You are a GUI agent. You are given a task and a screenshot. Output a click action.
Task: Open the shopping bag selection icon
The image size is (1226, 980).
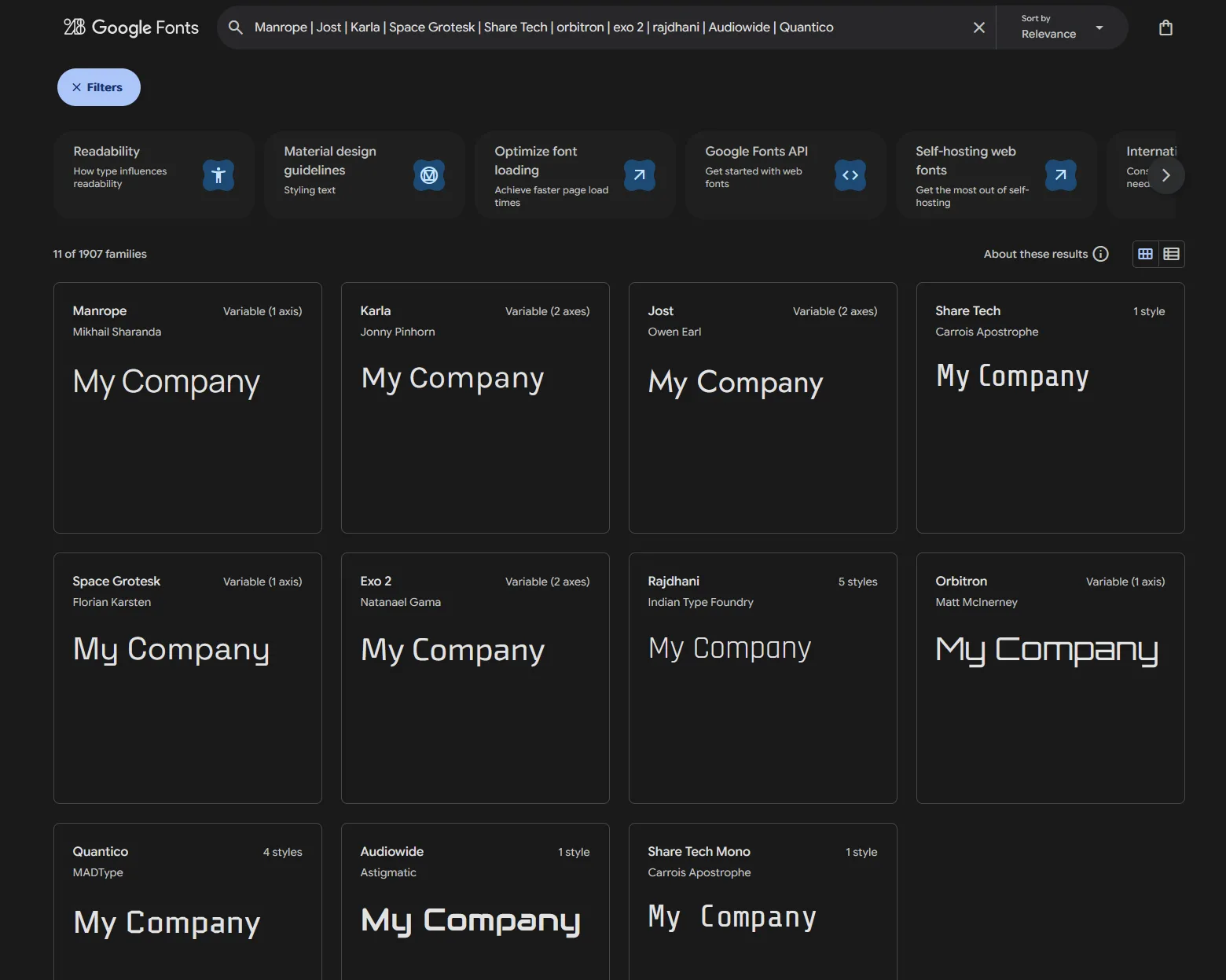[1165, 28]
